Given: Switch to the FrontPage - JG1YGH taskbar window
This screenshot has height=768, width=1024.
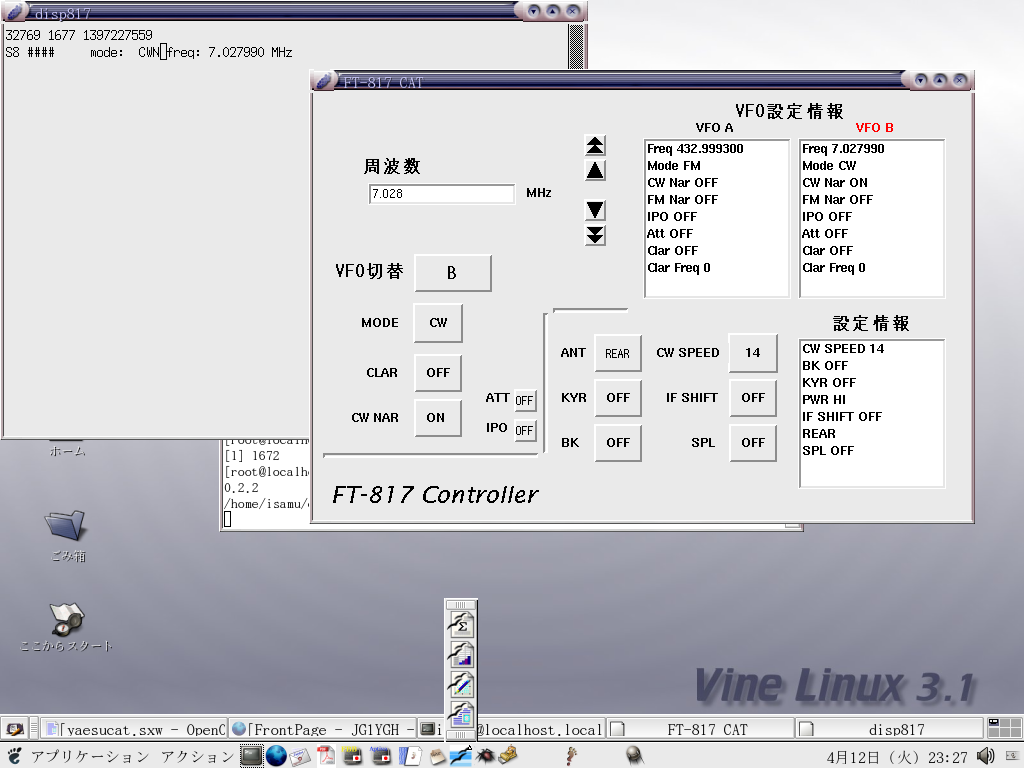Looking at the screenshot, I should point(323,729).
